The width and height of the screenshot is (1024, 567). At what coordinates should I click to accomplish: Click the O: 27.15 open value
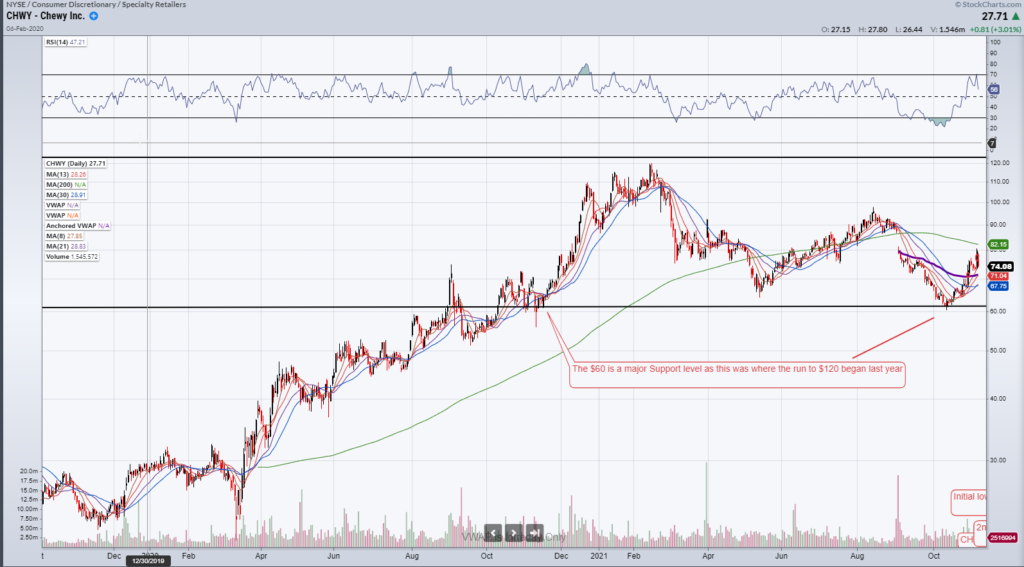coord(836,29)
